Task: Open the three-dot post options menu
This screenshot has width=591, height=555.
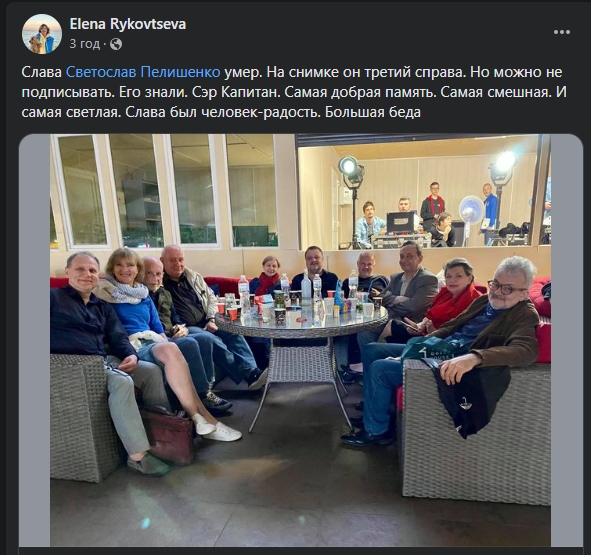Action: 562,32
